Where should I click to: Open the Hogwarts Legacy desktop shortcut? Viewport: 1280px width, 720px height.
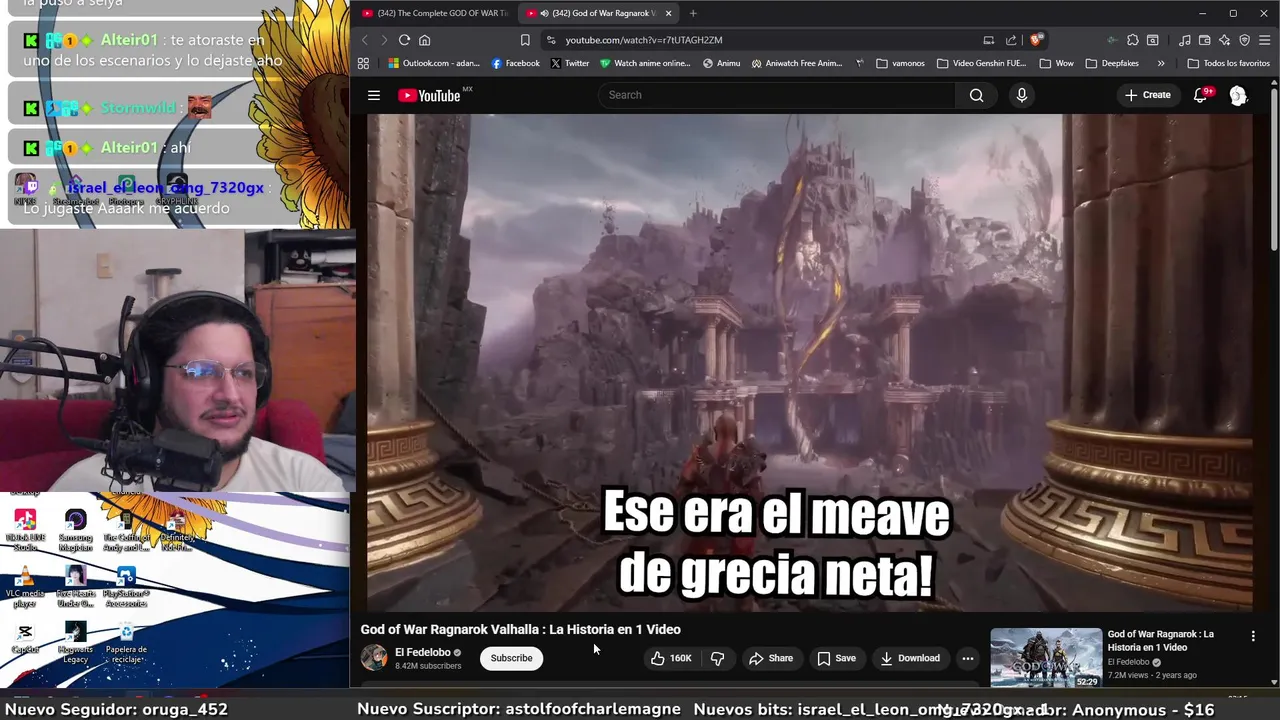pyautogui.click(x=75, y=643)
